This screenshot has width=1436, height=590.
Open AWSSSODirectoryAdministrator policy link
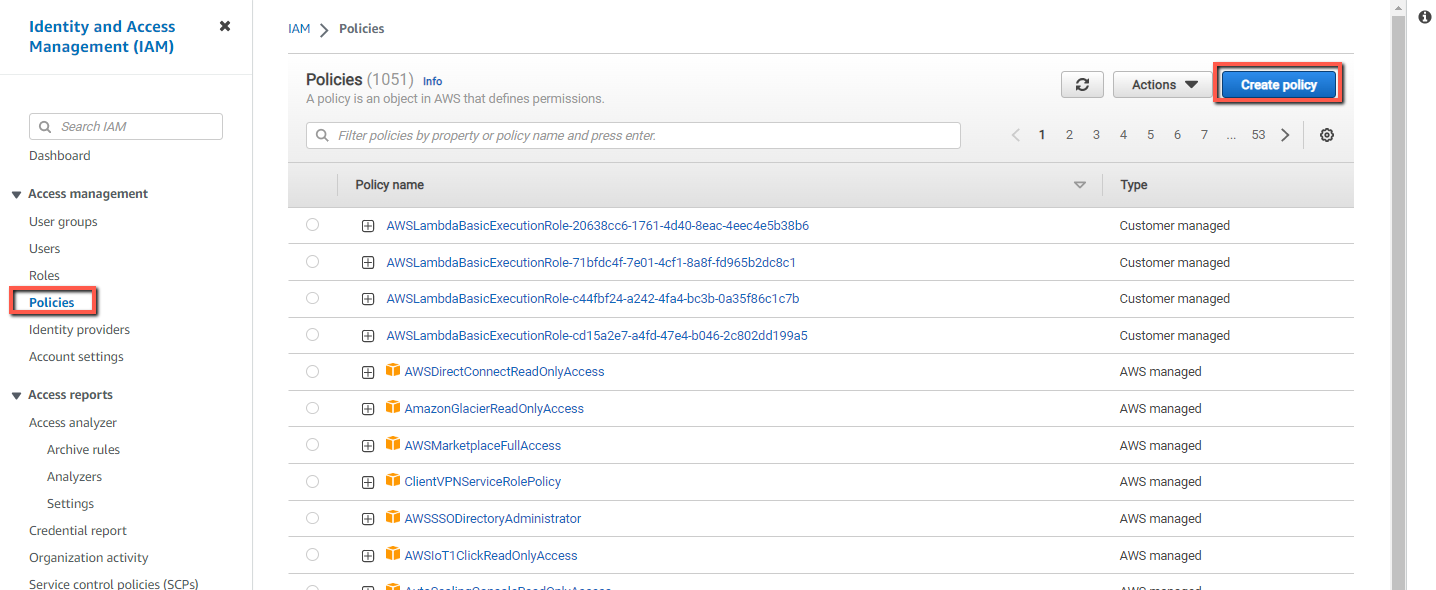(492, 518)
